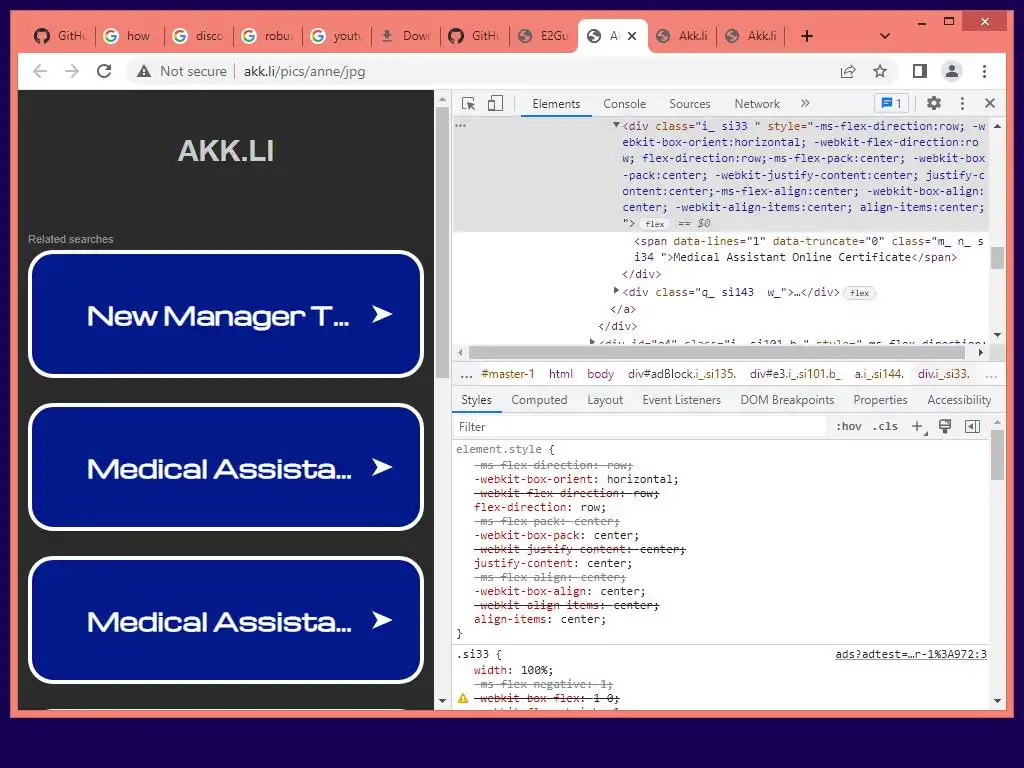Go forward in browser history

(72, 71)
